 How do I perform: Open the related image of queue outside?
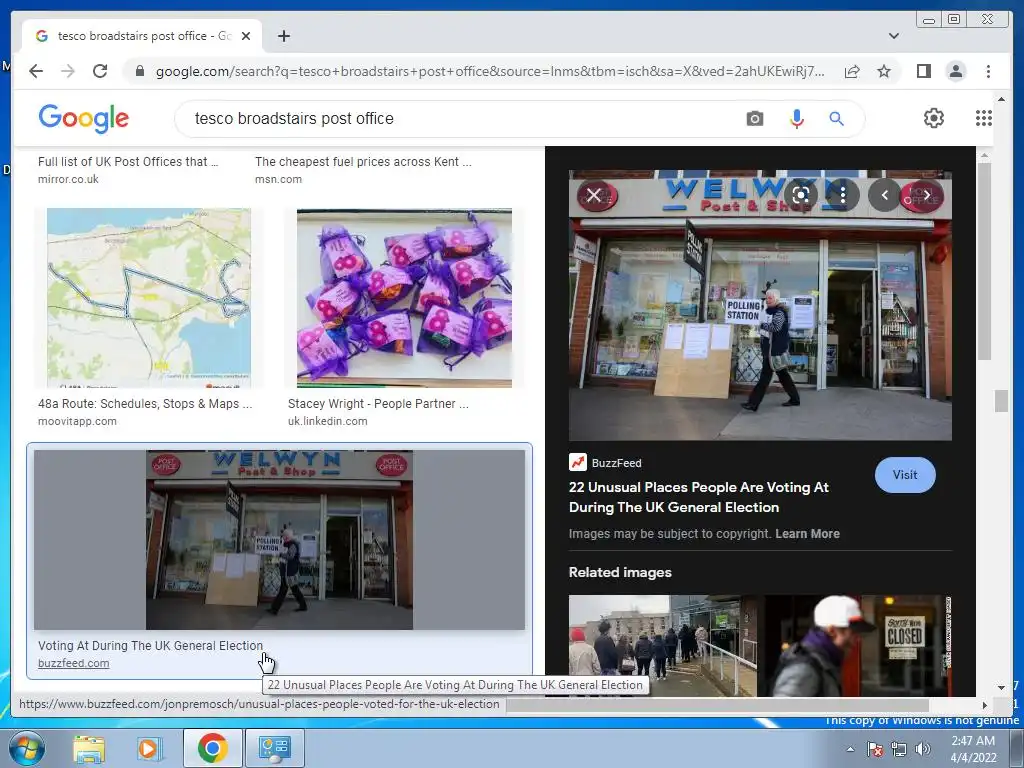pos(663,645)
